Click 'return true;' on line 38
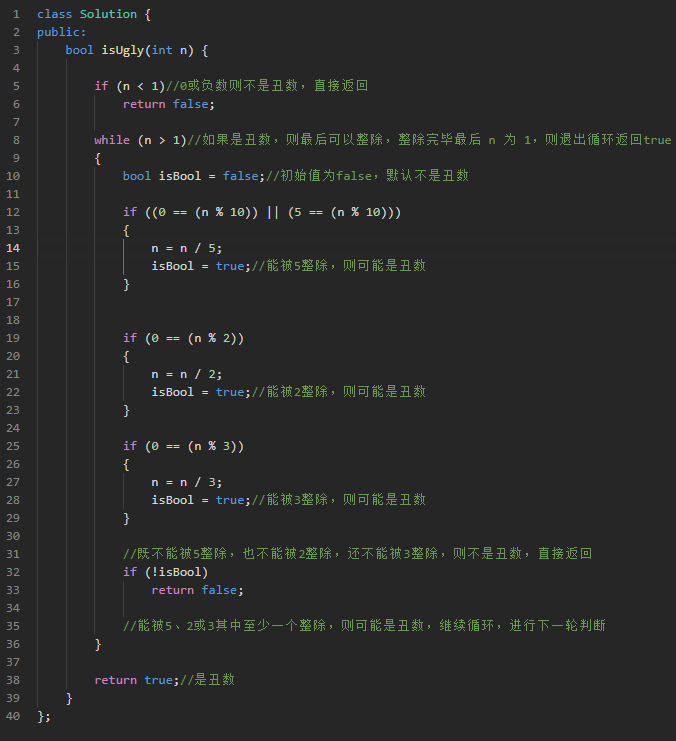The height and width of the screenshot is (741, 676). coord(137,680)
